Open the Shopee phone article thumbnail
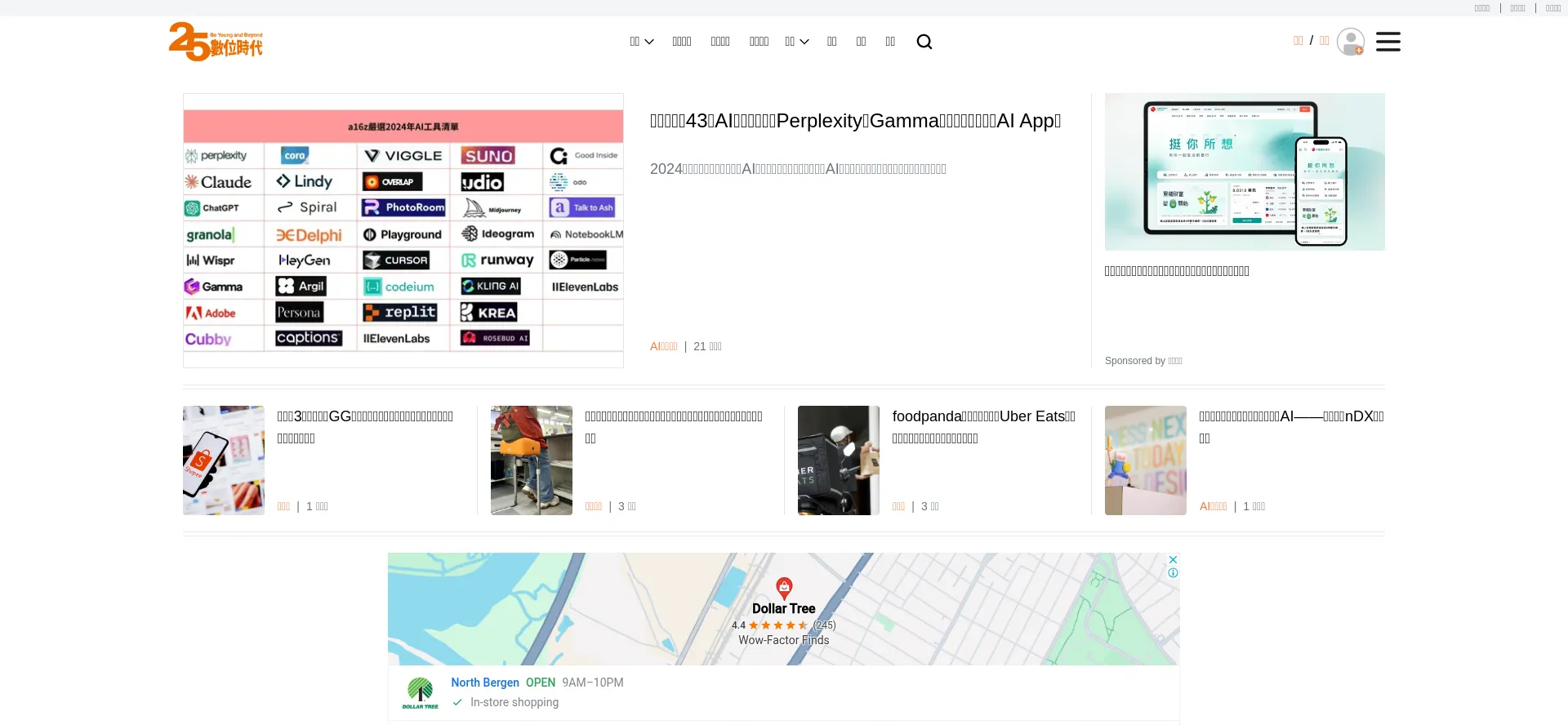The image size is (1568, 725). tap(224, 460)
